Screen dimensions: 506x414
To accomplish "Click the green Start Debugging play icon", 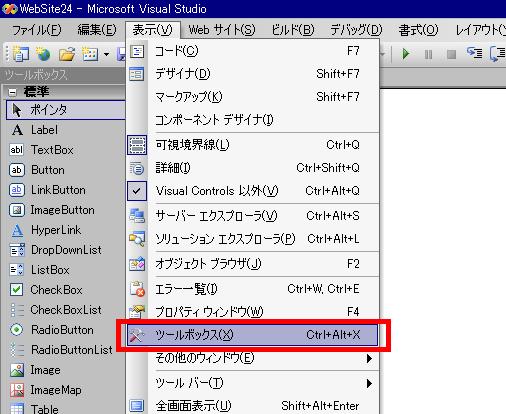I will [406, 54].
